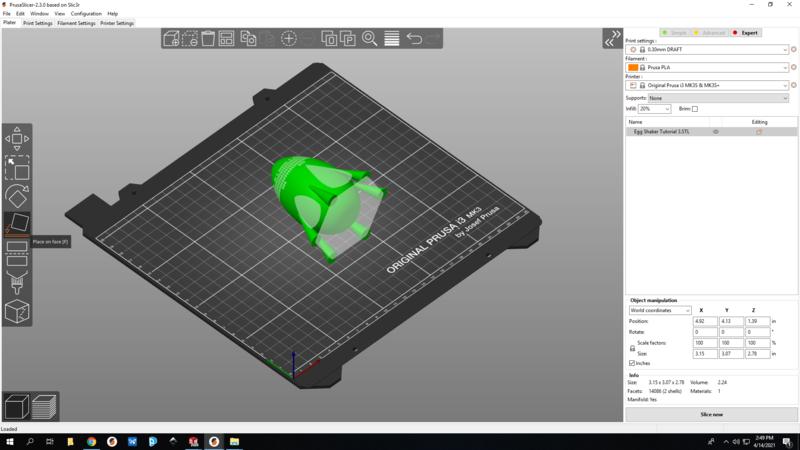
Task: Switch to the Filament Settings tab
Action: tap(77, 23)
